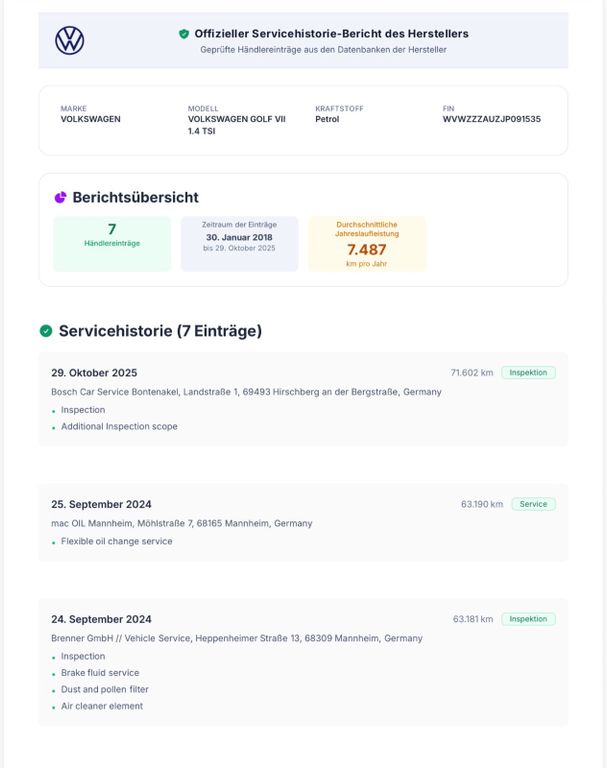Click the date 24. September 2024
Screen dimensions: 607x768
click(101, 620)
